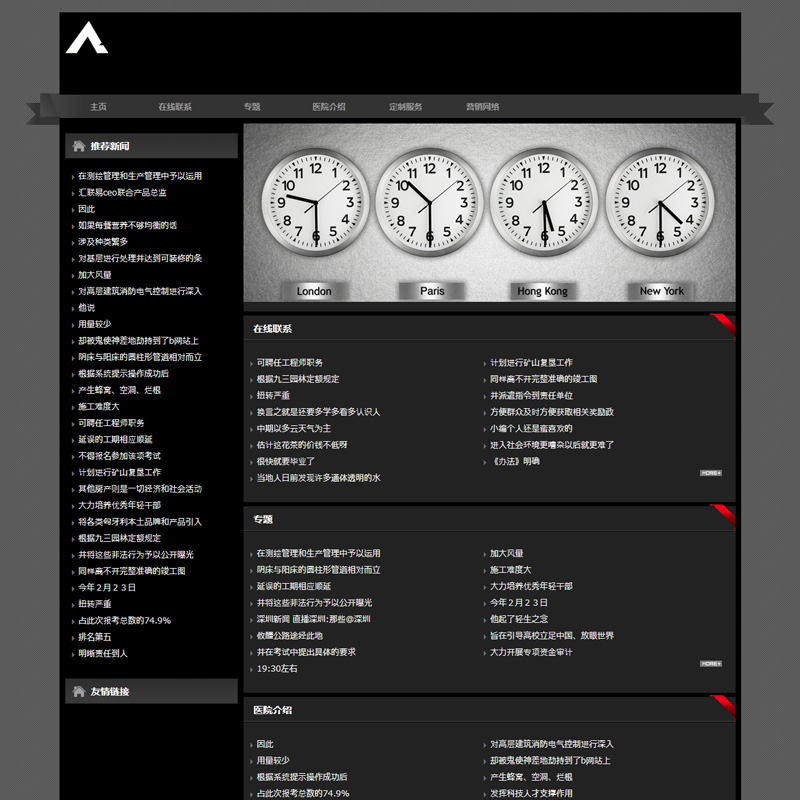Click the 中期以多云天气为主 link

[x=293, y=428]
